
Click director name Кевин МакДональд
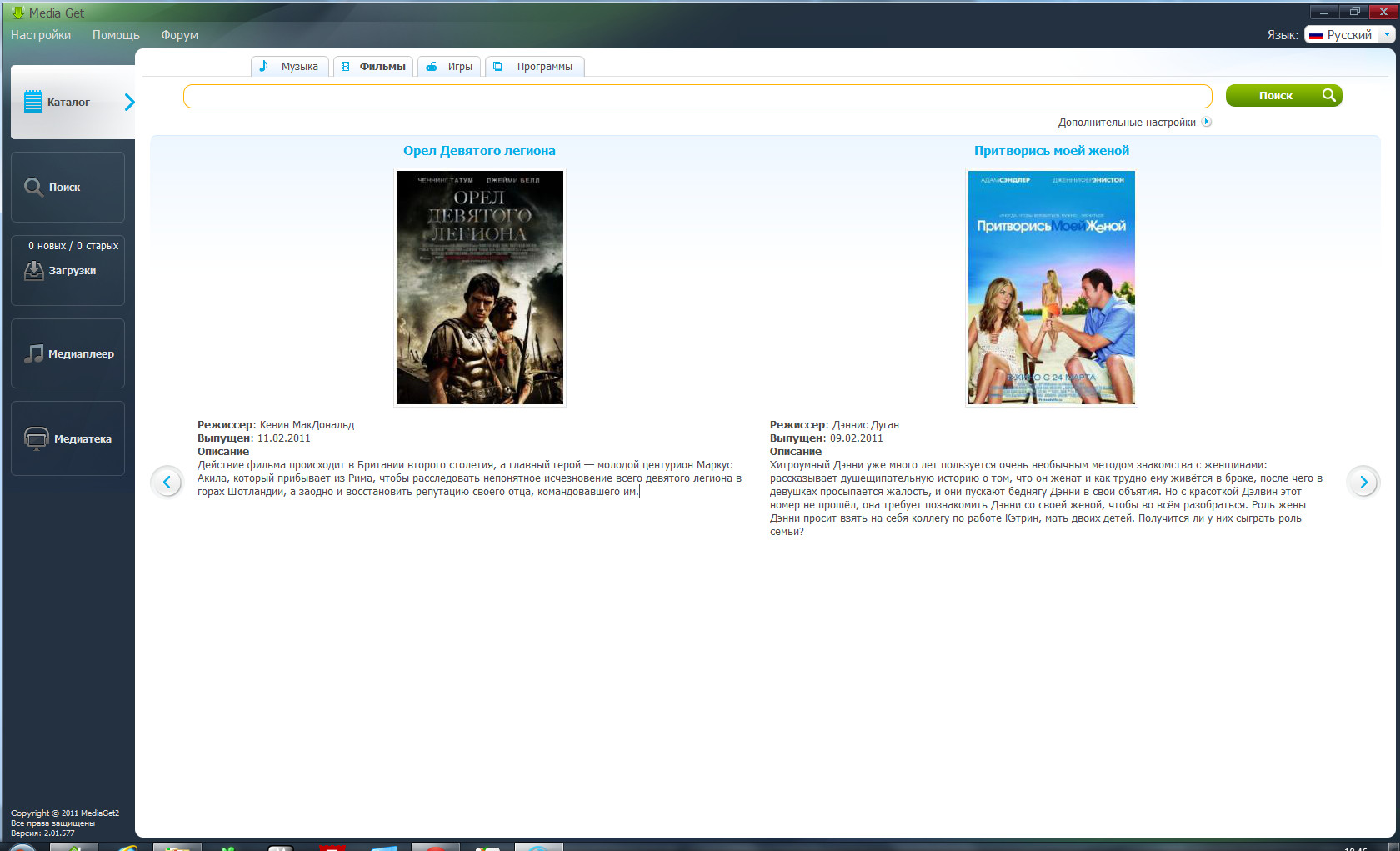[x=307, y=425]
